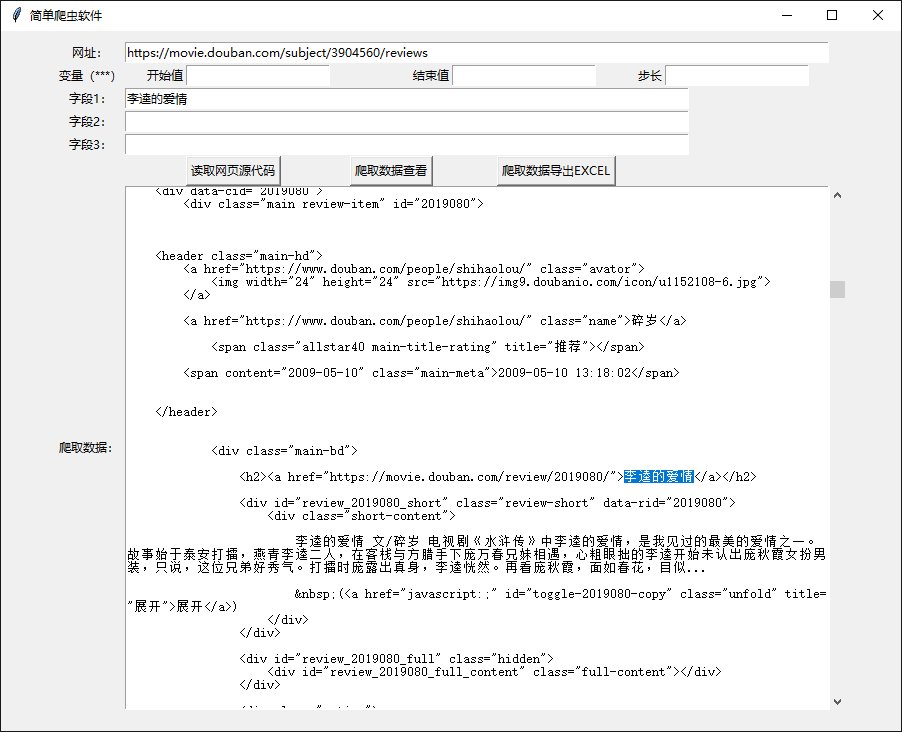Focus the 字段1 field containing 李逵的爱情
Image resolution: width=902 pixels, height=732 pixels.
coord(406,99)
